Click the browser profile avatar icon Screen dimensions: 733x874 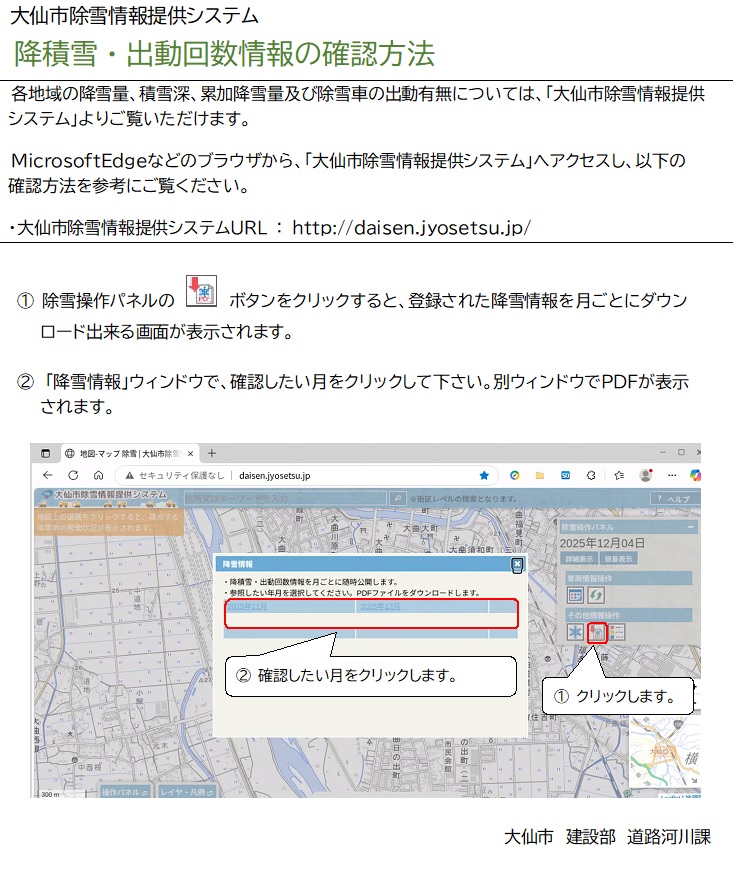646,475
